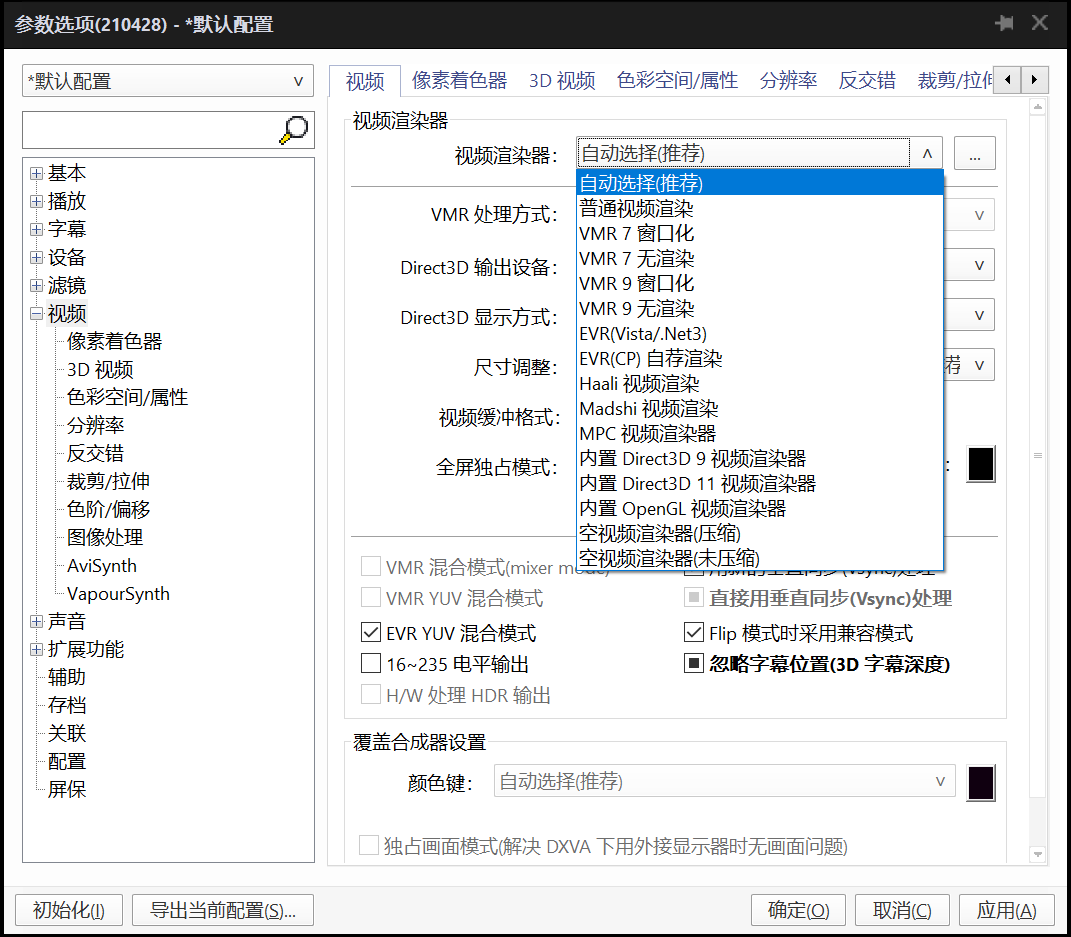The width and height of the screenshot is (1071, 937).
Task: Click the 初始化(I) button
Action: [69, 910]
